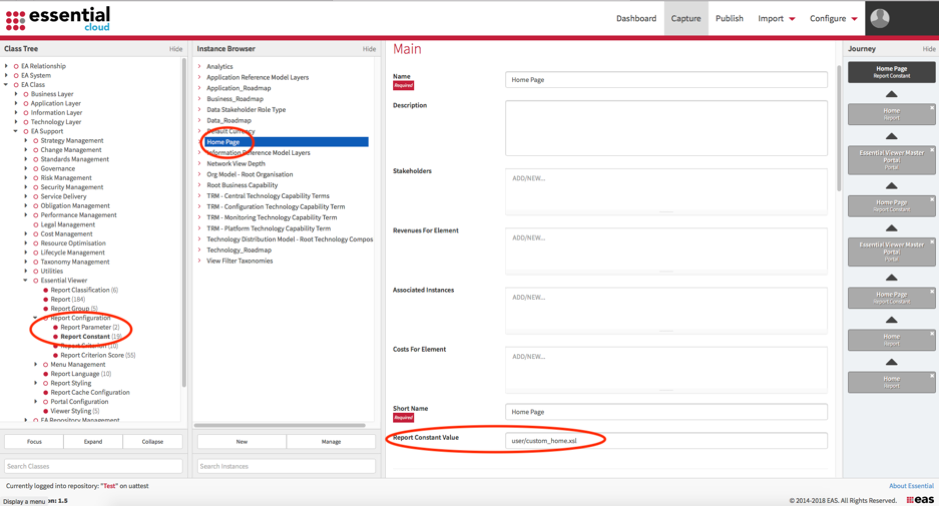Expand the EA System tree node

(x=7, y=75)
